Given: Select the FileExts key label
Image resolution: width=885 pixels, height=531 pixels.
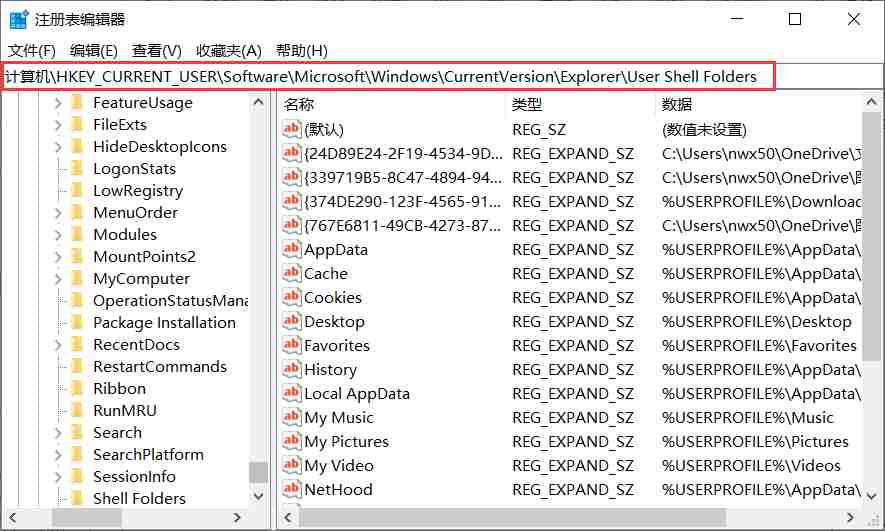Looking at the screenshot, I should 120,125.
